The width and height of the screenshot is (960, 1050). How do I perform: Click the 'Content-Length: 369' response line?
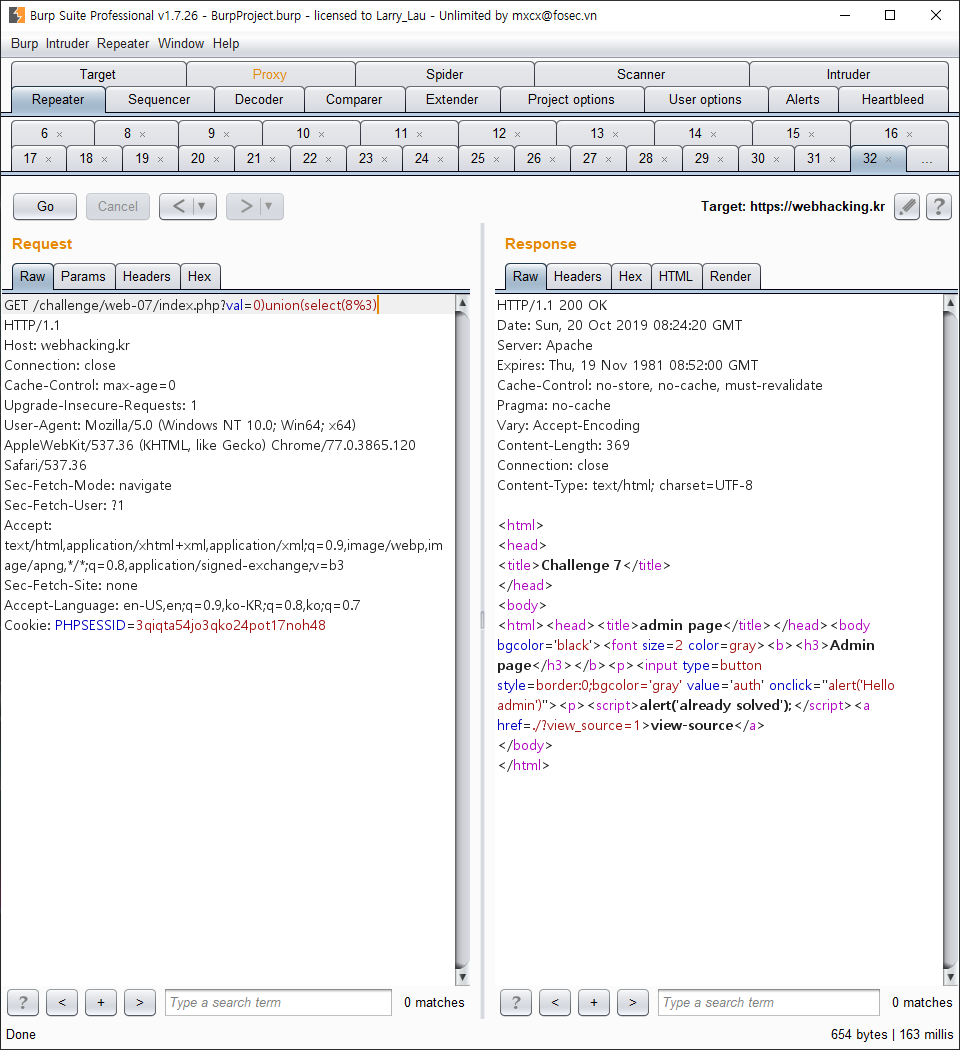pyautogui.click(x=563, y=445)
